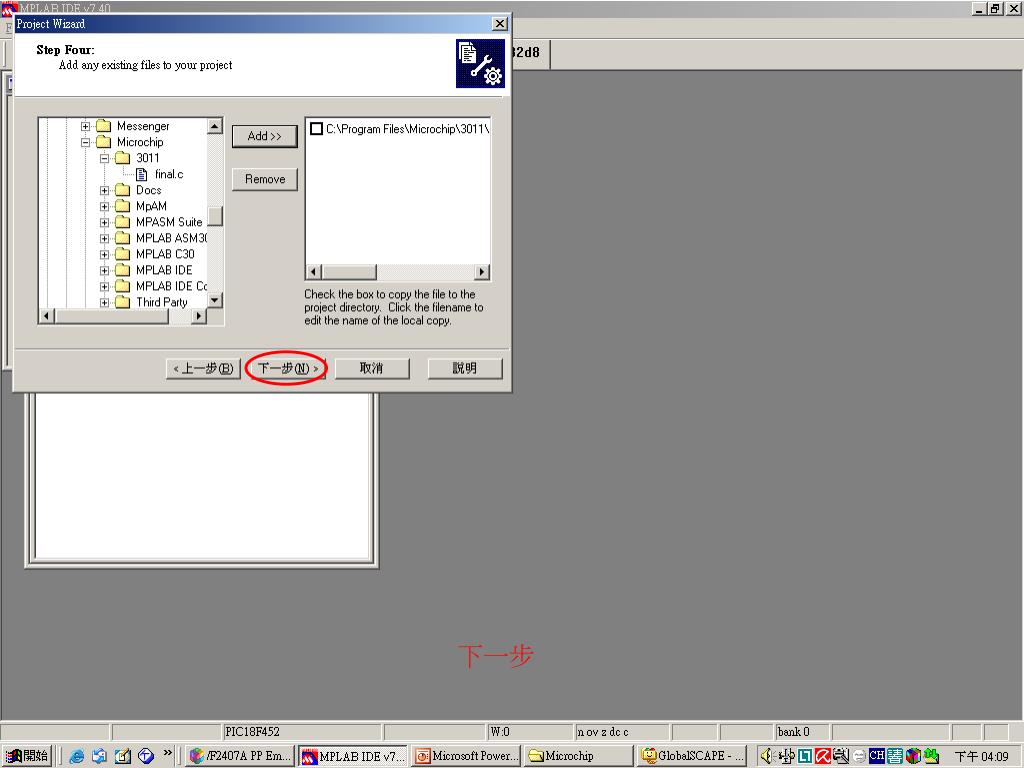Click the MPLAB C30 folder icon
1024x768 pixels.
coord(123,254)
